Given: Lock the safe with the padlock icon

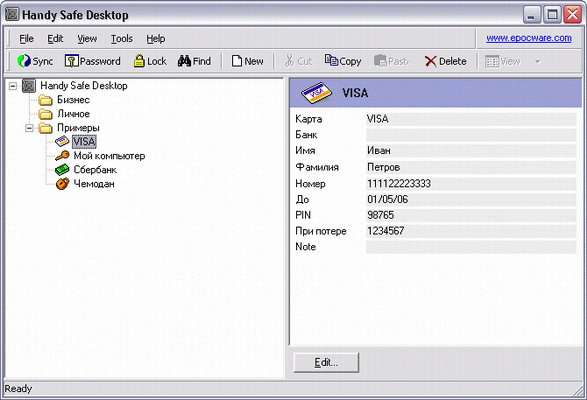Looking at the screenshot, I should [139, 61].
